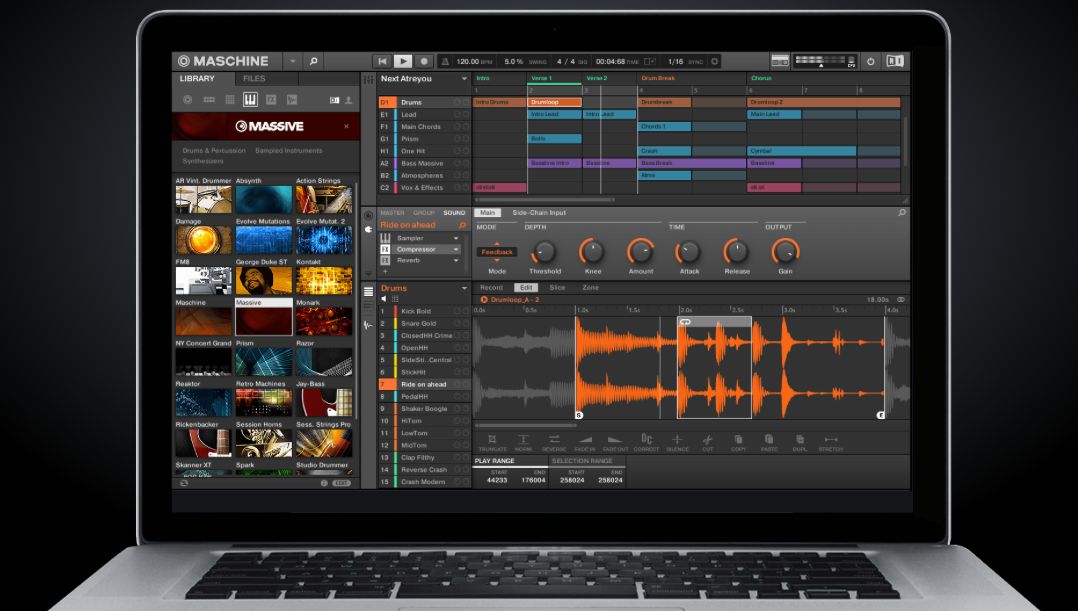The image size is (1078, 611).
Task: Restart playback with the skip-to-start button
Action: pos(382,61)
